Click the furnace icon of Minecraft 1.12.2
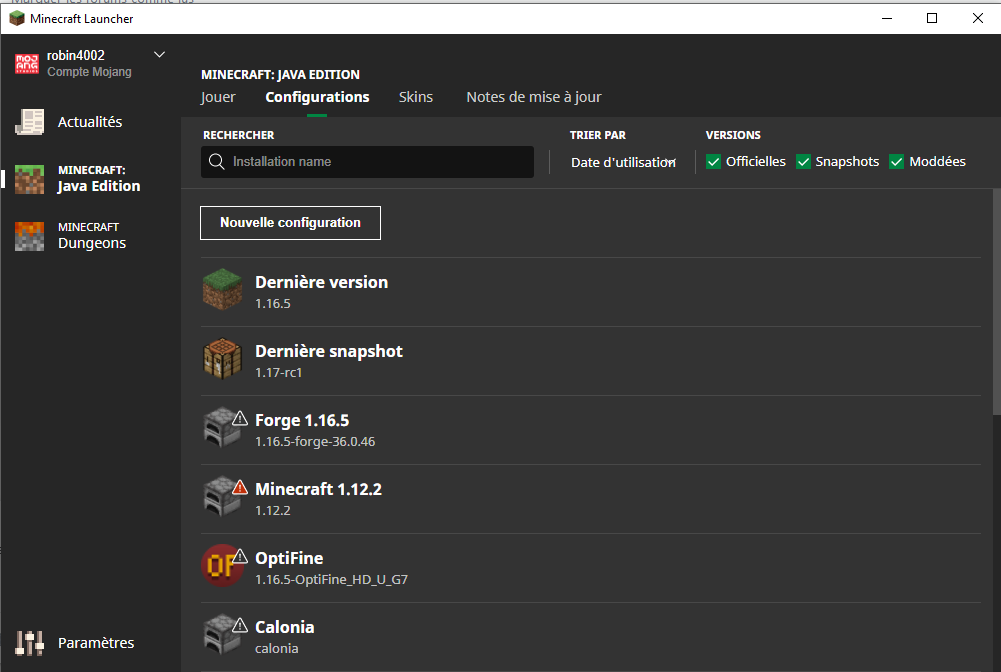 [220, 497]
